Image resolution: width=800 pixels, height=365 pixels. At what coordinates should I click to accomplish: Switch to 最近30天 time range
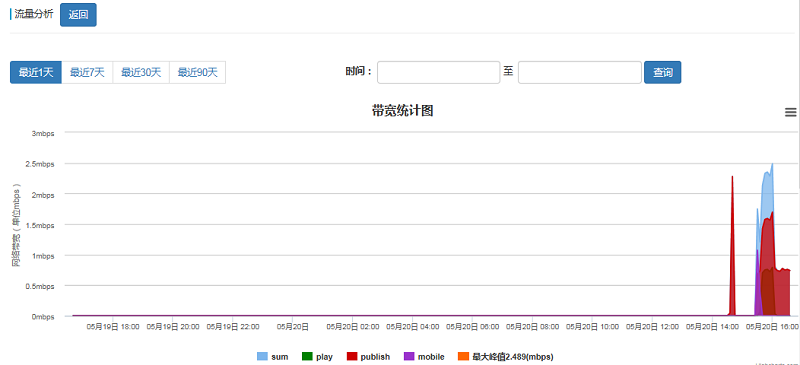[x=141, y=72]
